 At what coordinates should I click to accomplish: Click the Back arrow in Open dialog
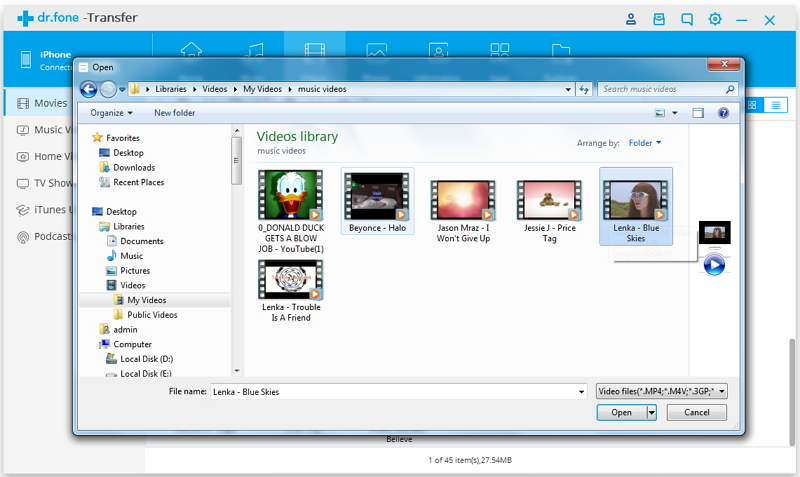[x=89, y=89]
